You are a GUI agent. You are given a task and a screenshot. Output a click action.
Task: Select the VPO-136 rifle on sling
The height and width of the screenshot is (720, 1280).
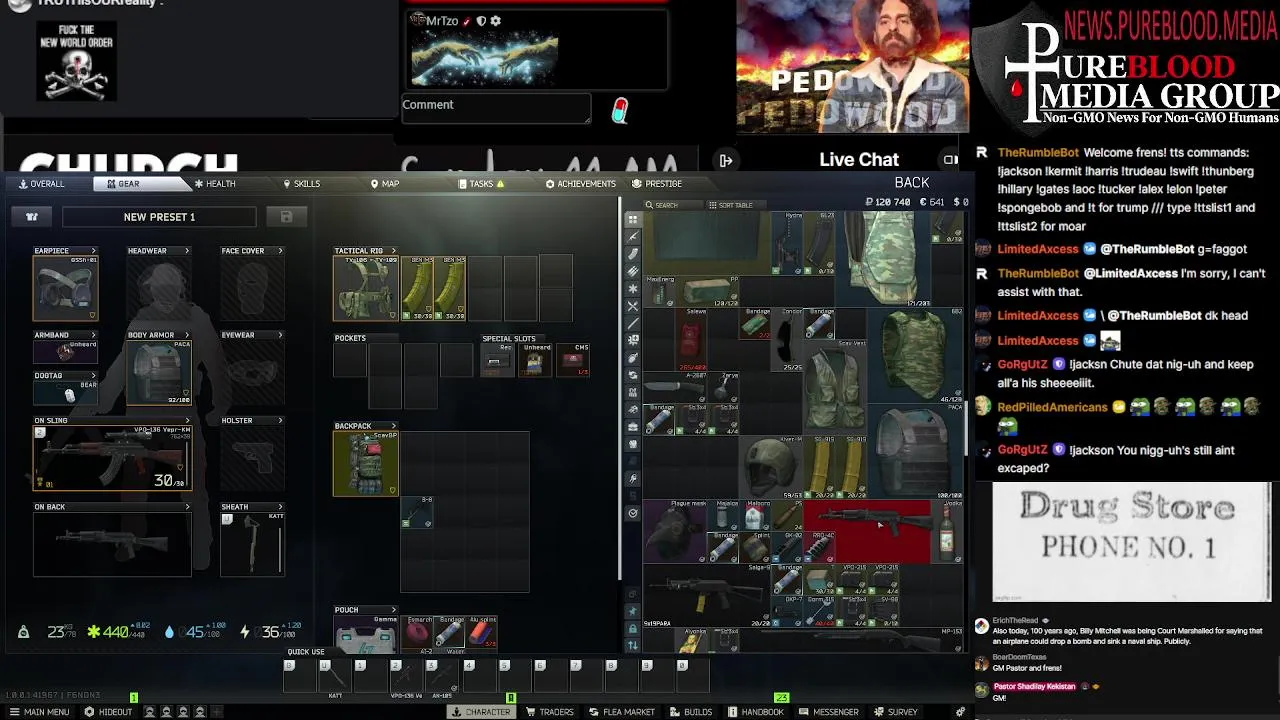112,458
